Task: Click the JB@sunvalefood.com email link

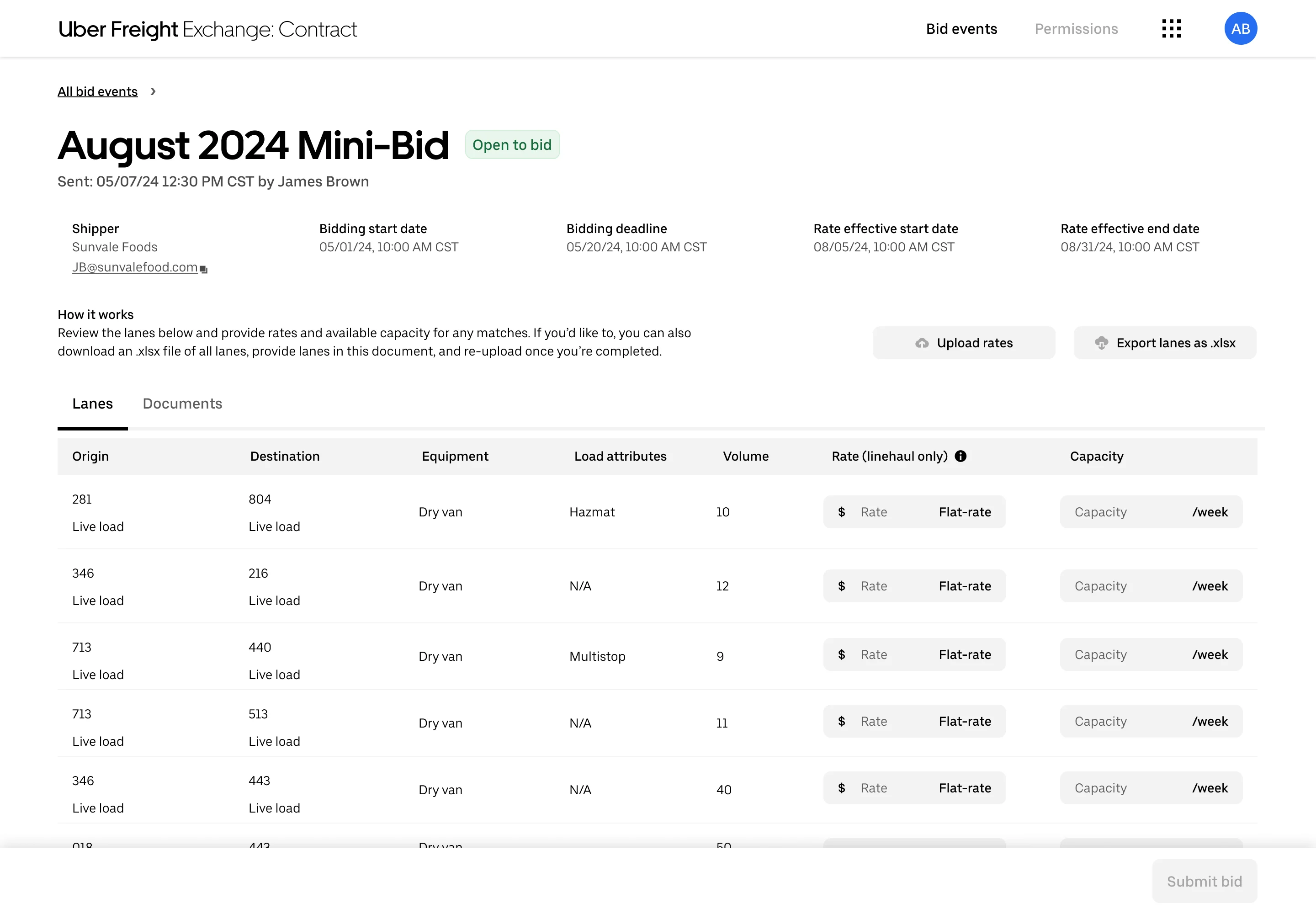Action: tap(135, 267)
